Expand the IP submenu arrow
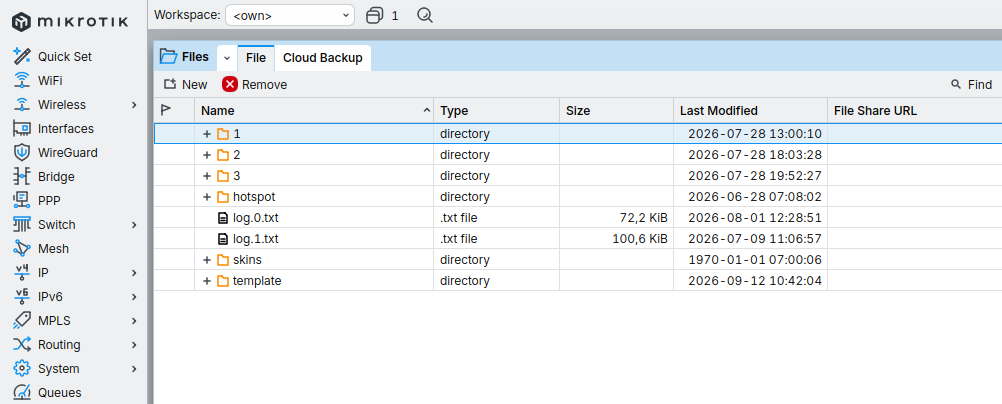The image size is (1002, 404). [x=134, y=273]
